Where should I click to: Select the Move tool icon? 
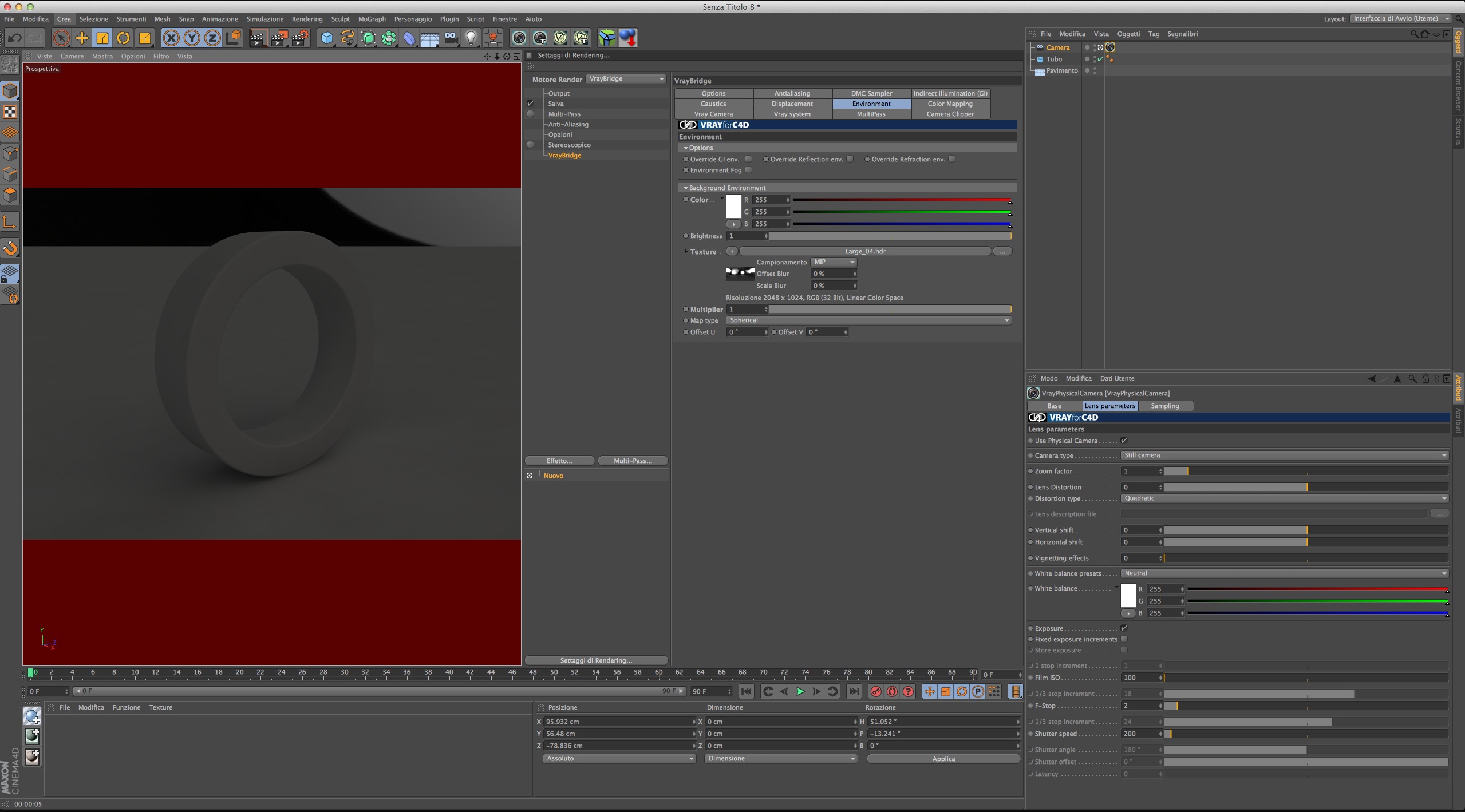pyautogui.click(x=82, y=38)
